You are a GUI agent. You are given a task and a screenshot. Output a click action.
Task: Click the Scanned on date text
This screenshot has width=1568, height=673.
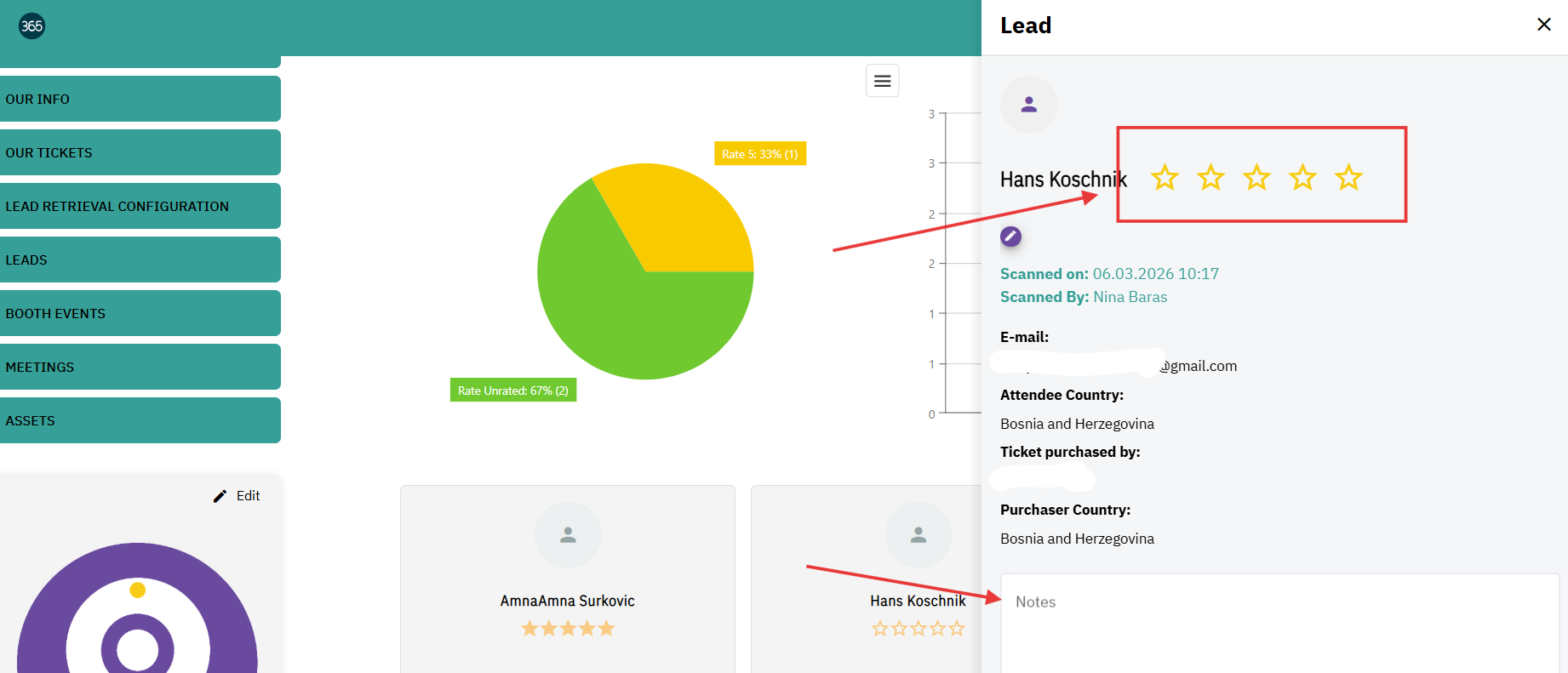pyautogui.click(x=1109, y=274)
